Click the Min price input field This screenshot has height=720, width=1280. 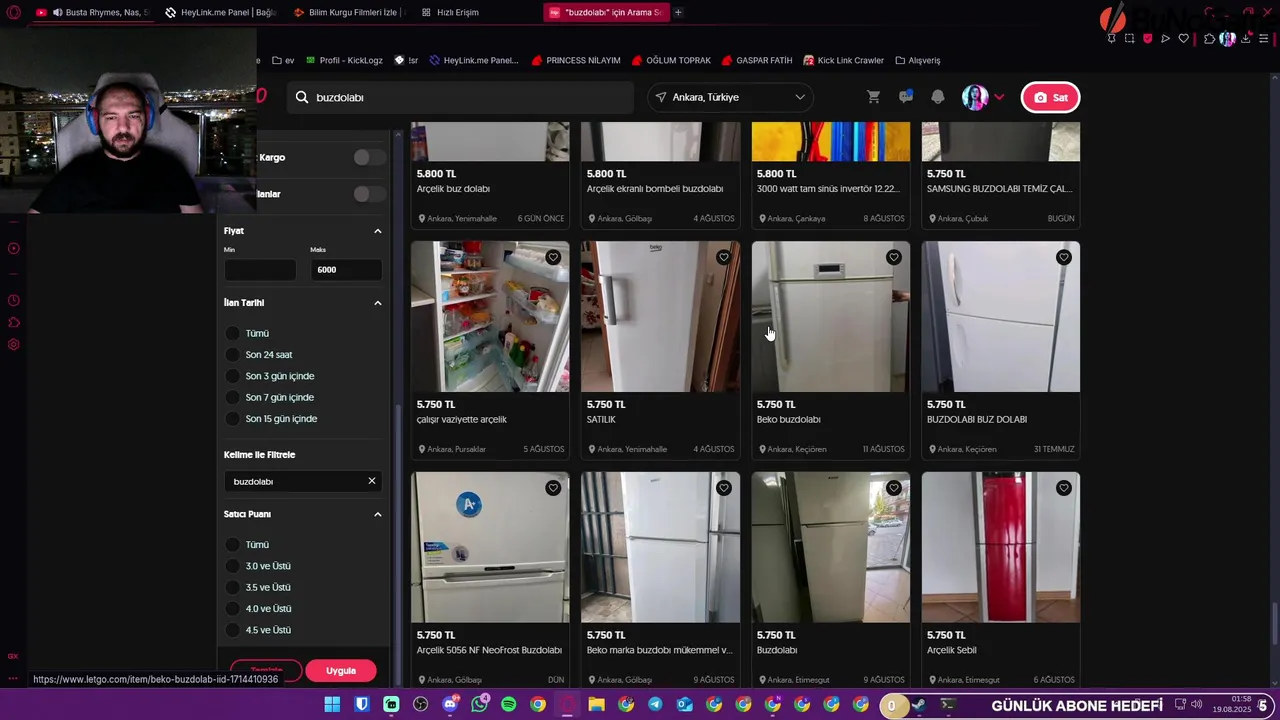point(260,270)
